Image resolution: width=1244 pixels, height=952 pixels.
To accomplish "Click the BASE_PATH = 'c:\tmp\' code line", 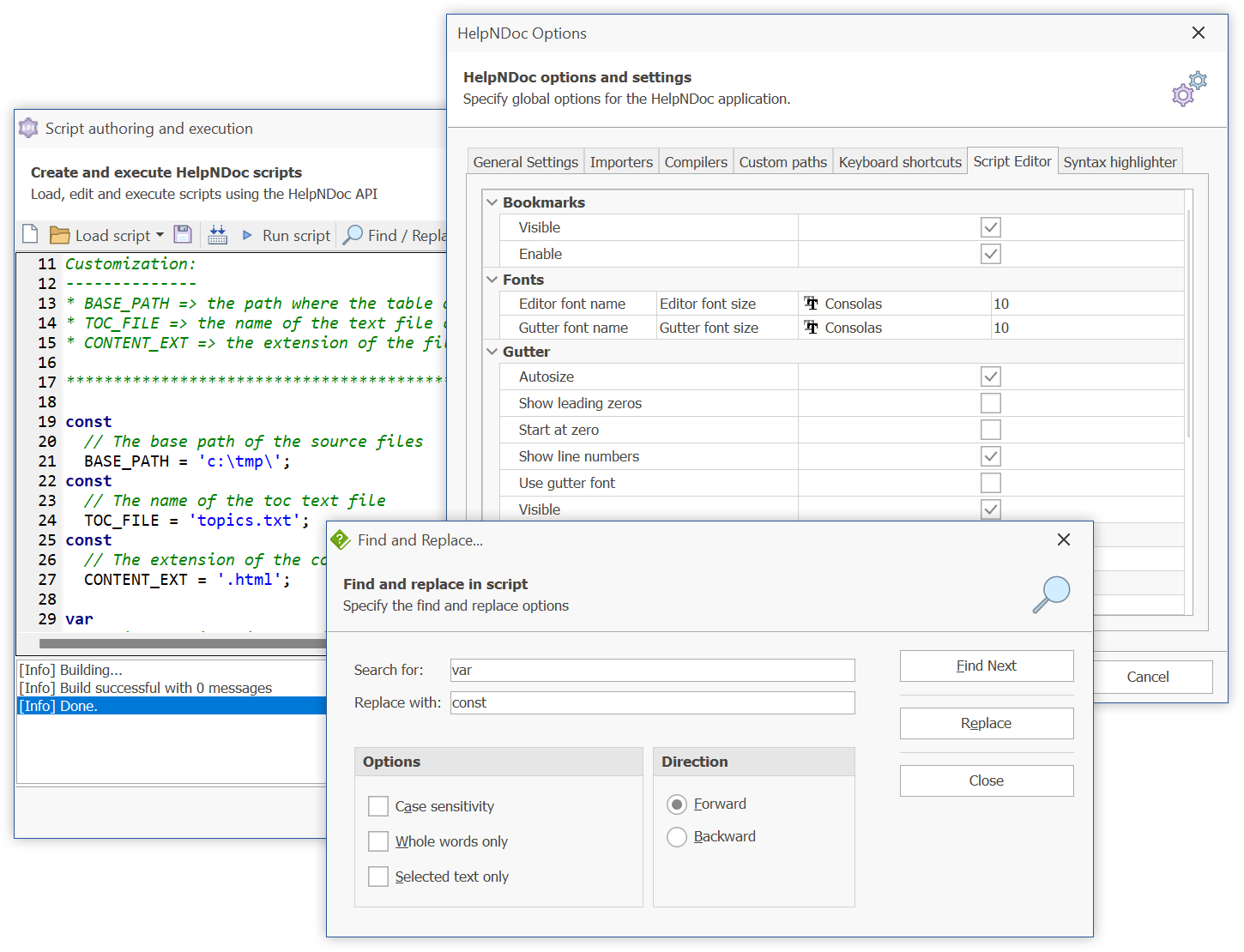I will point(187,461).
